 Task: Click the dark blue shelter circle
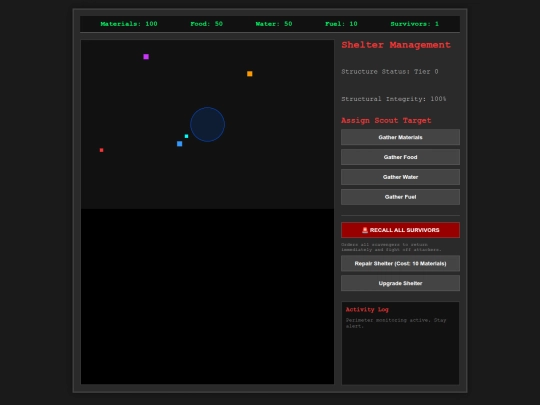tap(207, 124)
